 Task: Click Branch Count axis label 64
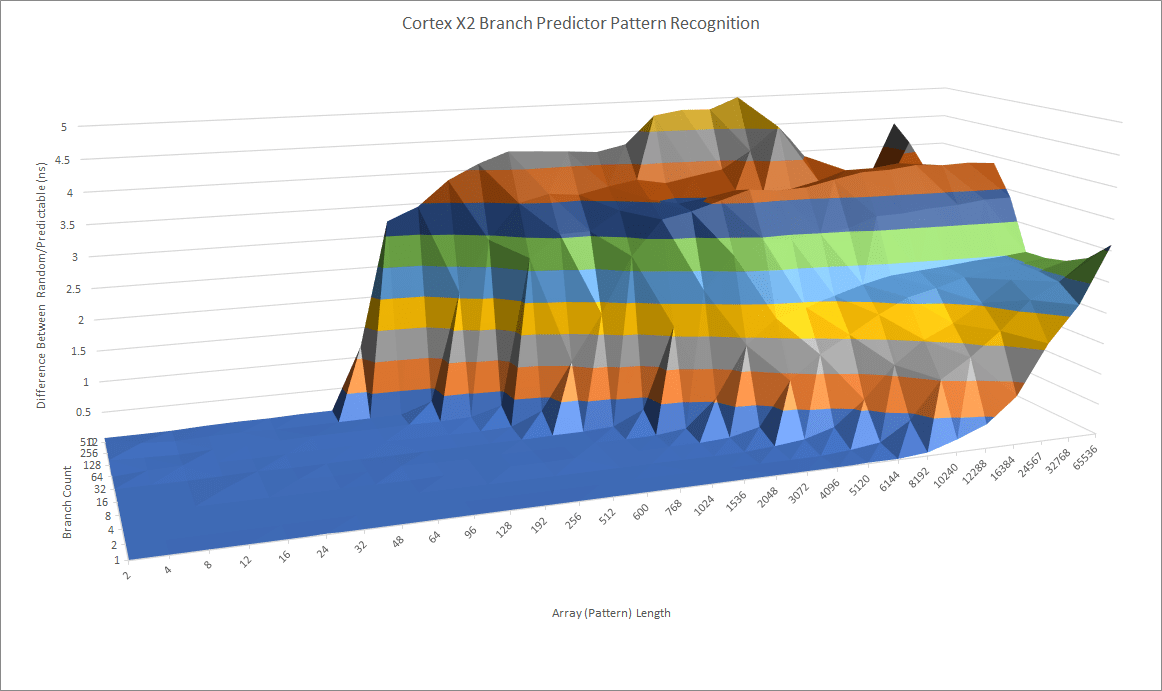[97, 477]
